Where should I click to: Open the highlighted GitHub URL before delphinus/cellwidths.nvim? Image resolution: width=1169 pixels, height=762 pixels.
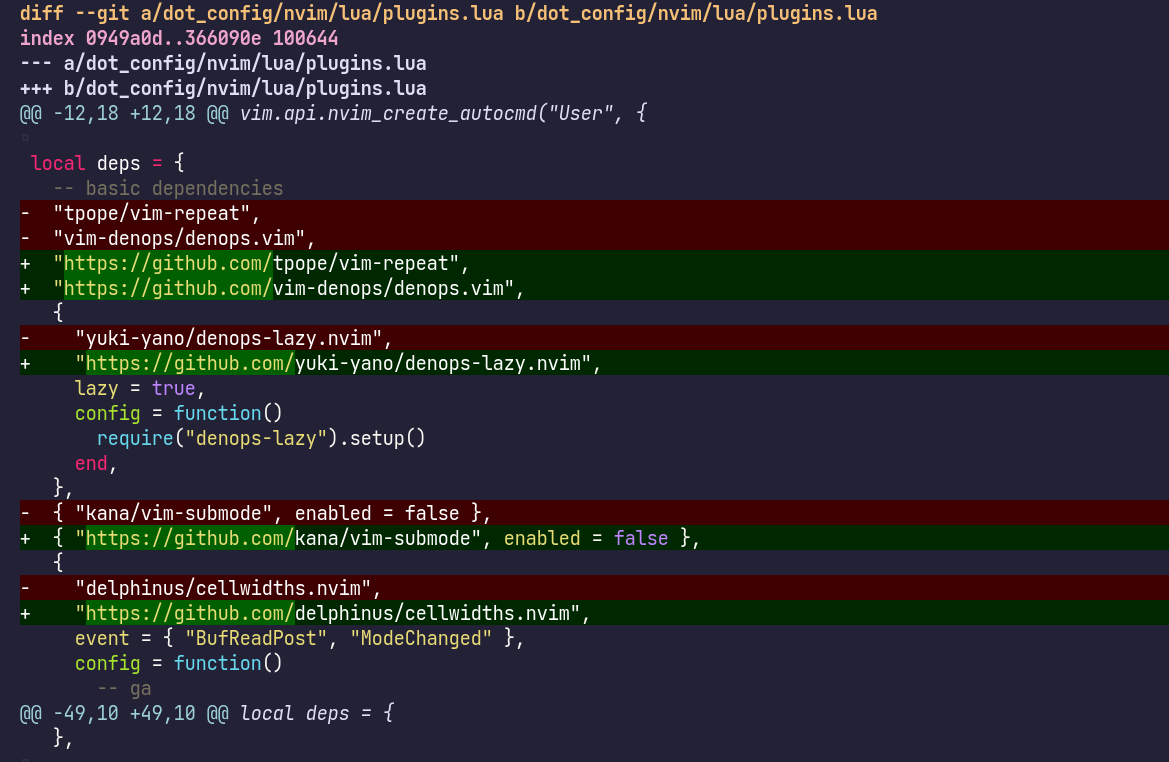(x=190, y=613)
